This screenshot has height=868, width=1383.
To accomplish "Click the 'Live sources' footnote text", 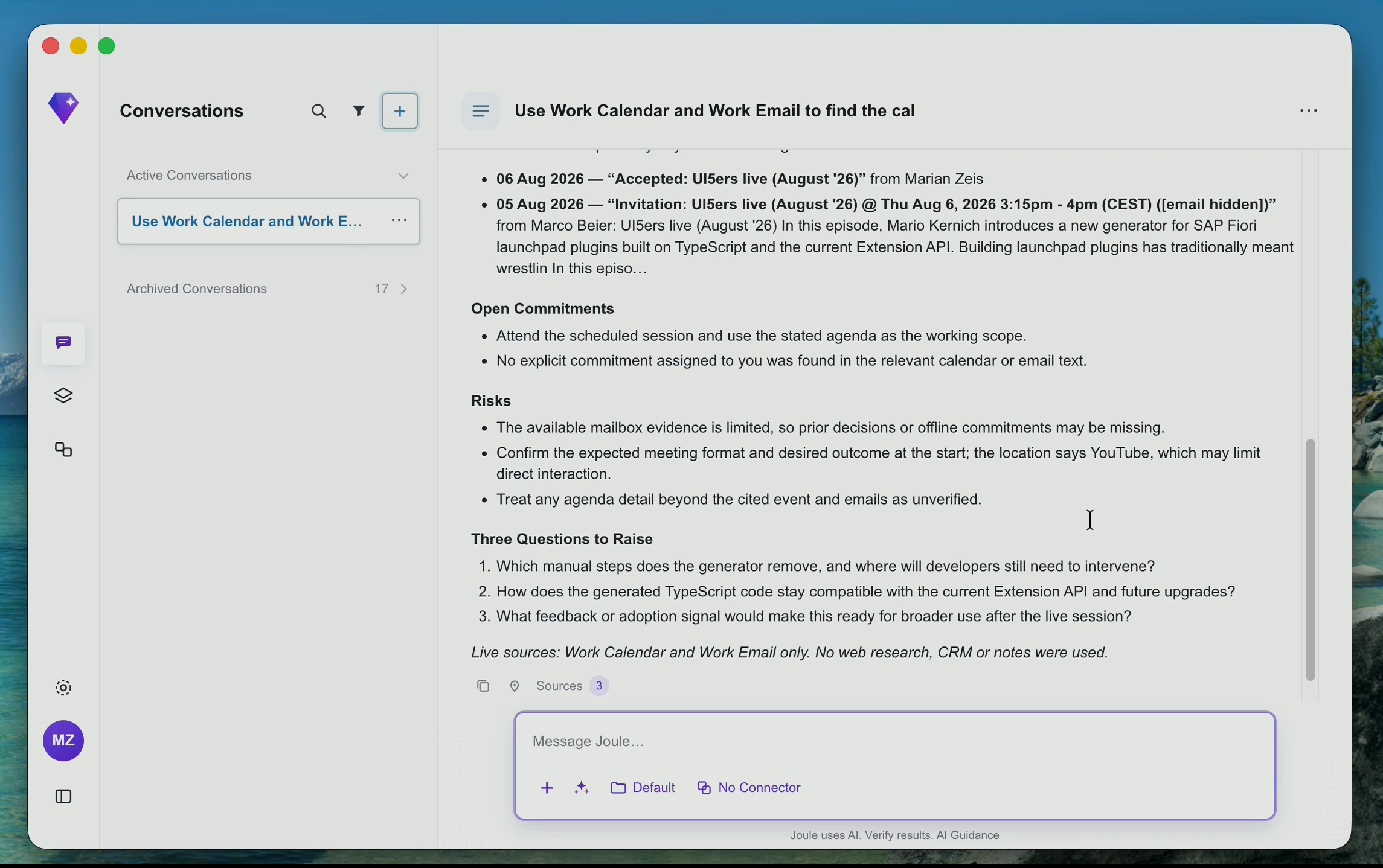I will click(x=789, y=653).
